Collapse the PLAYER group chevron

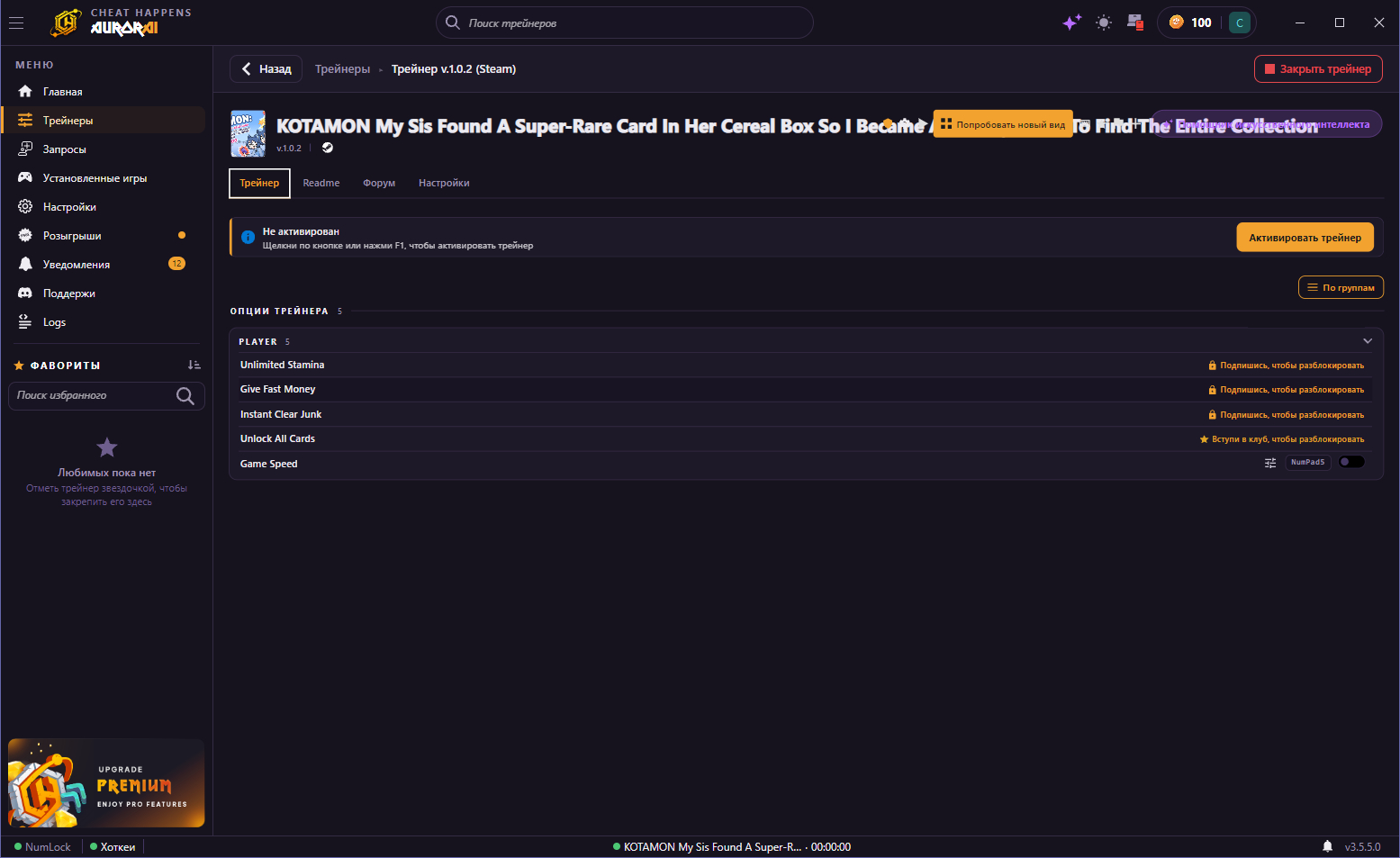pyautogui.click(x=1368, y=341)
